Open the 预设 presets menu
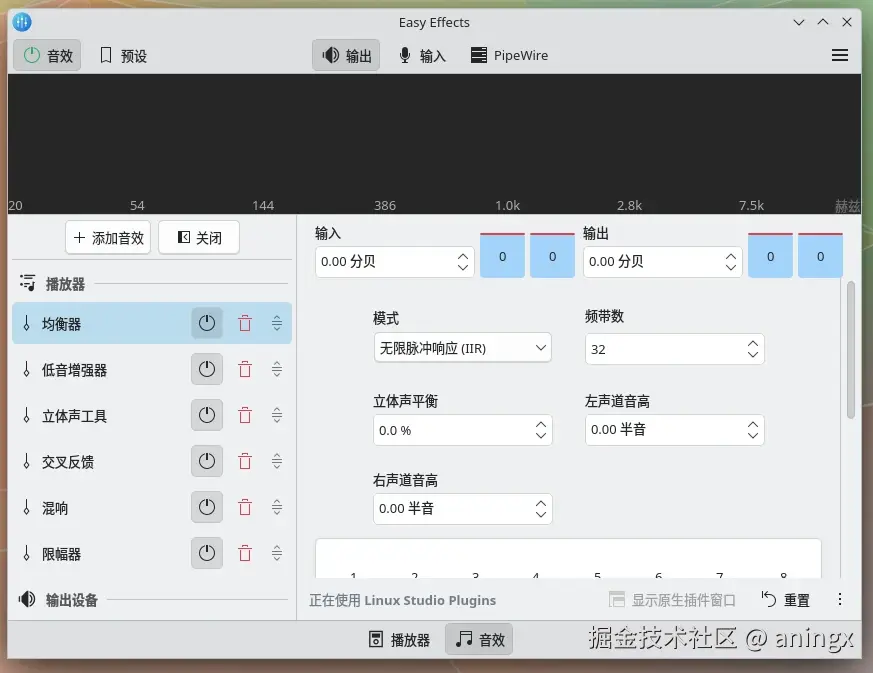The image size is (873, 673). (123, 55)
